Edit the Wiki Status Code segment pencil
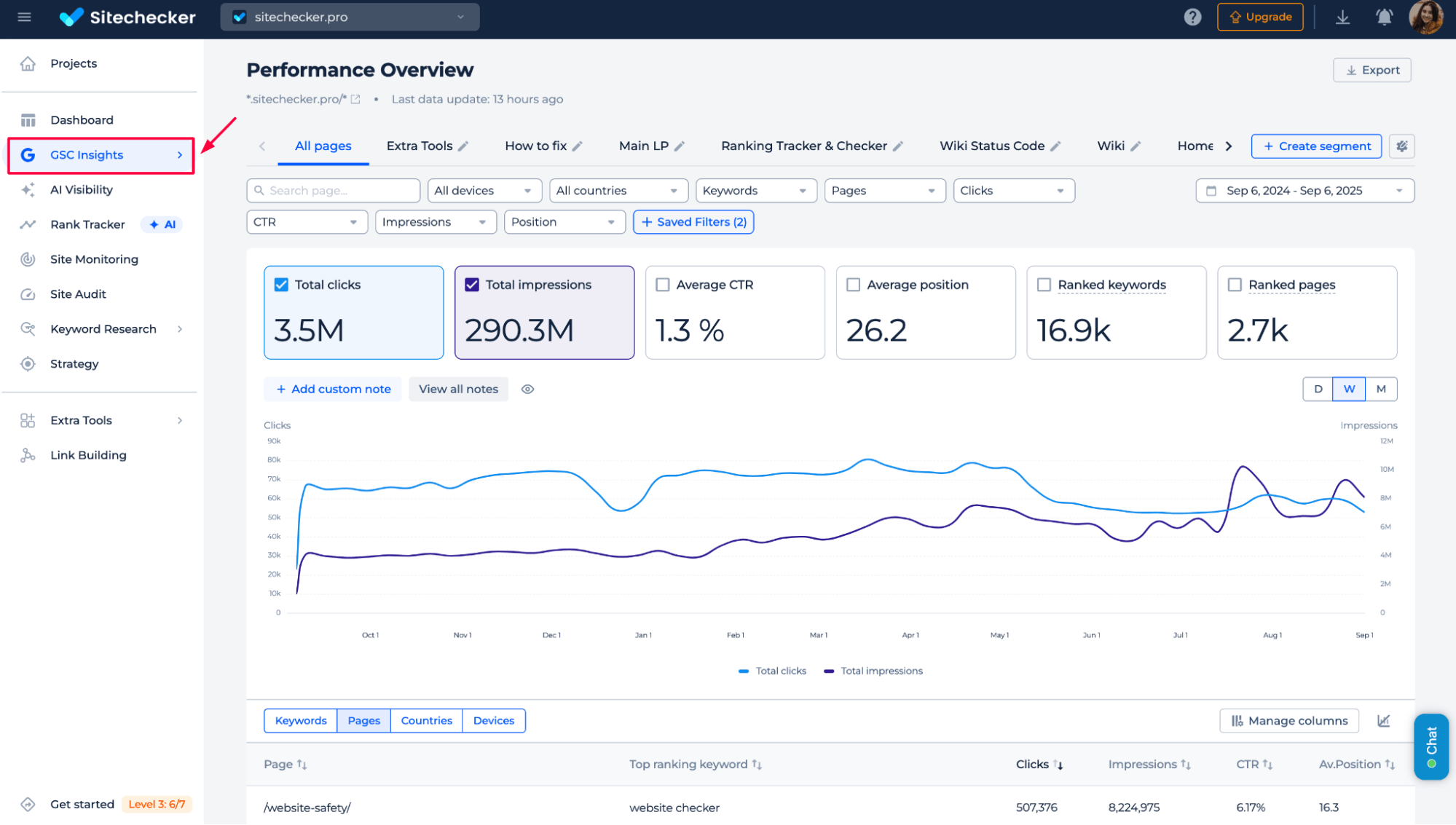 (1055, 146)
